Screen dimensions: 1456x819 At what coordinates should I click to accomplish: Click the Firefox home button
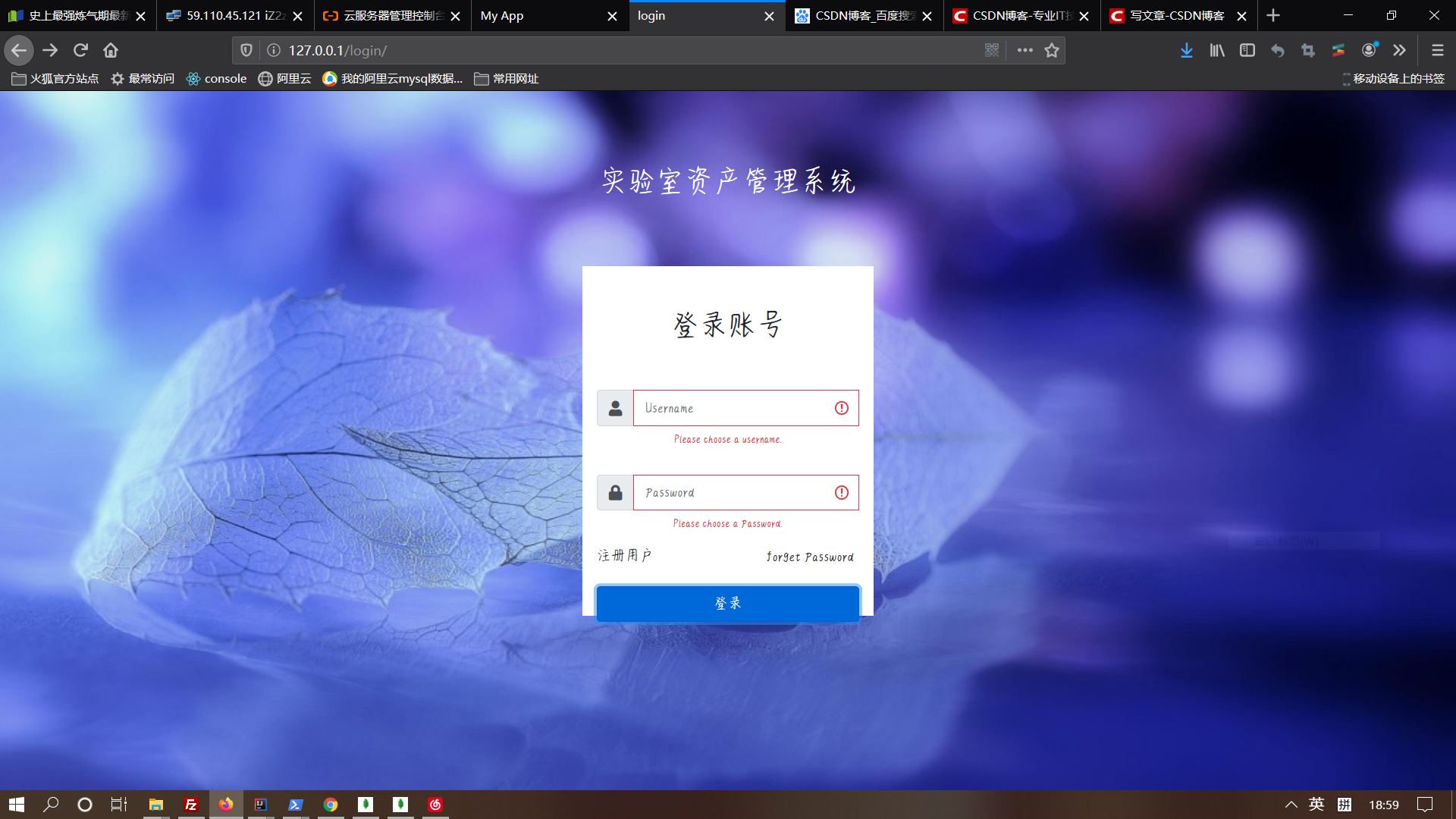click(111, 50)
